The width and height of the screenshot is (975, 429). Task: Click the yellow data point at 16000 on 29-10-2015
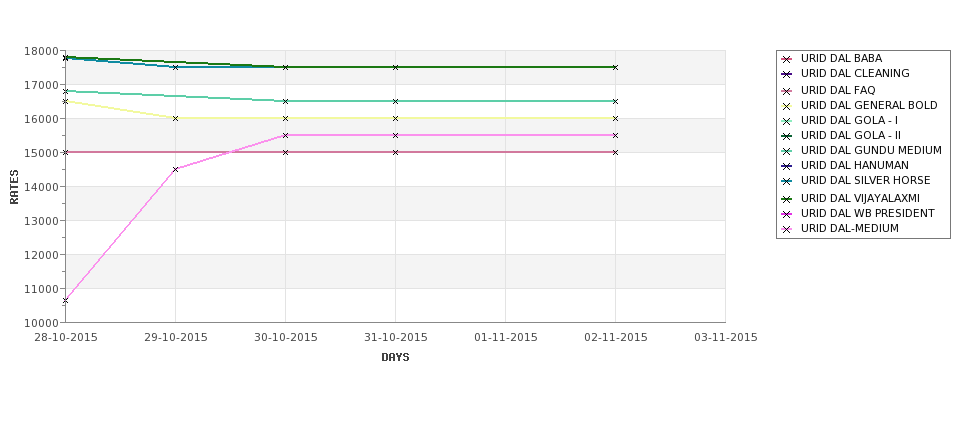click(x=175, y=118)
